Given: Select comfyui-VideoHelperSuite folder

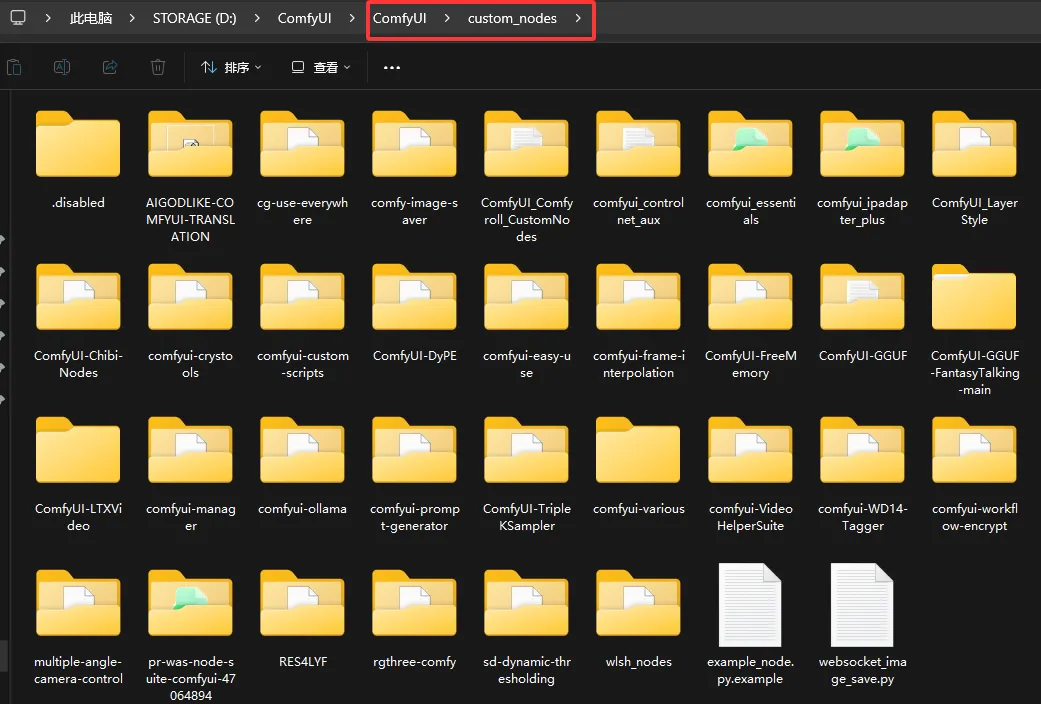Looking at the screenshot, I should coord(751,474).
